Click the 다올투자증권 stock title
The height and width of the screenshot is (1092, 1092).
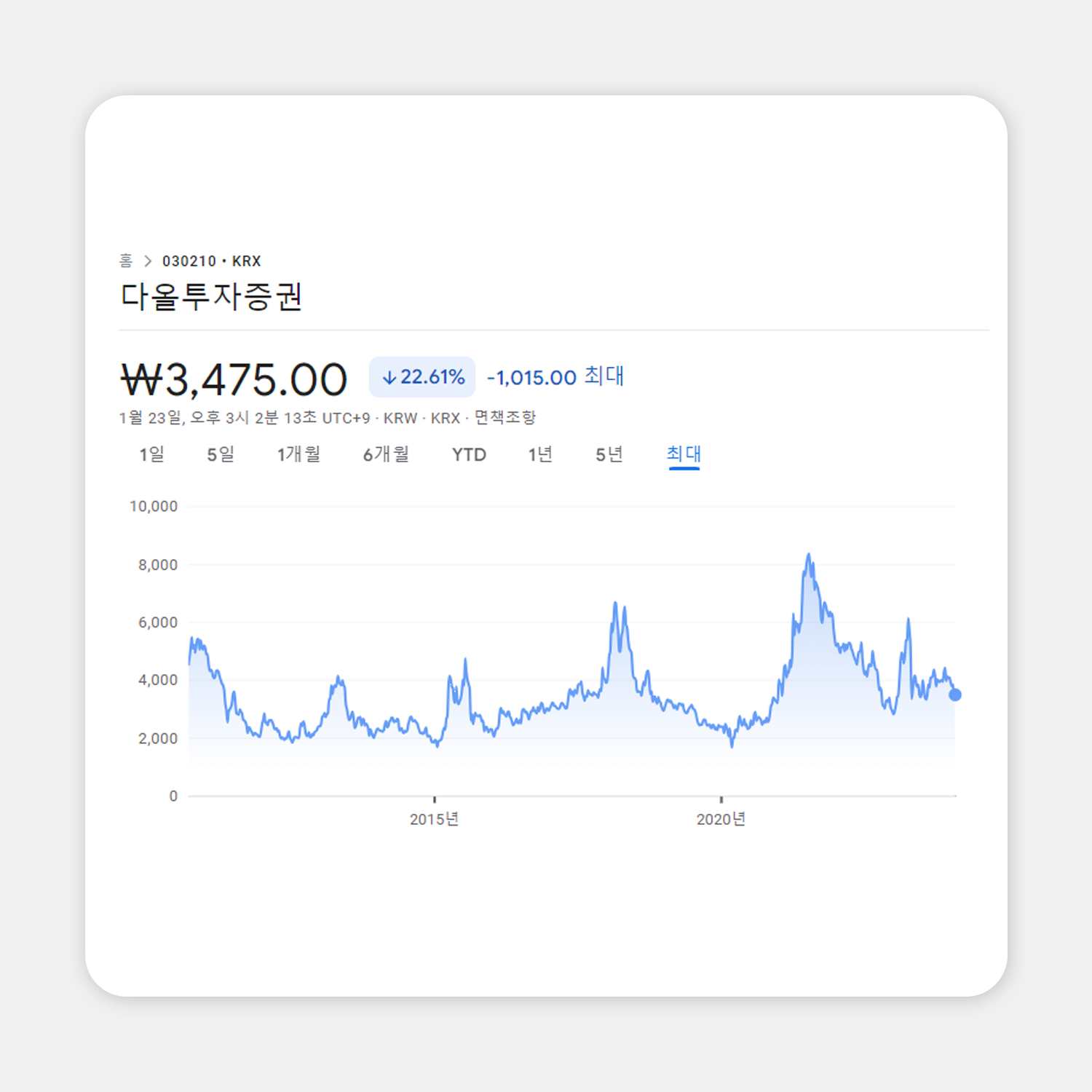click(211, 297)
